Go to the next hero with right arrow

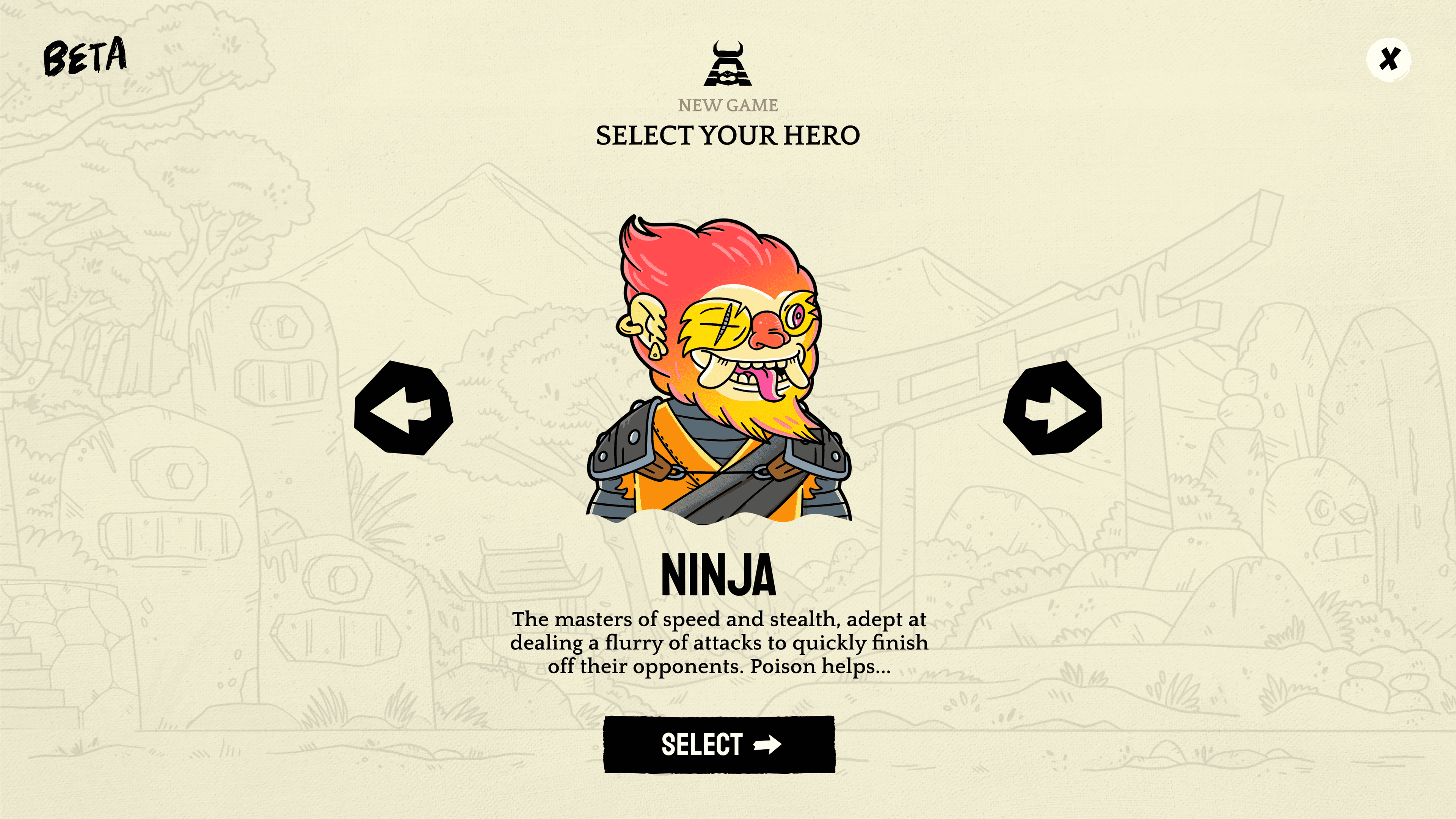click(1053, 408)
